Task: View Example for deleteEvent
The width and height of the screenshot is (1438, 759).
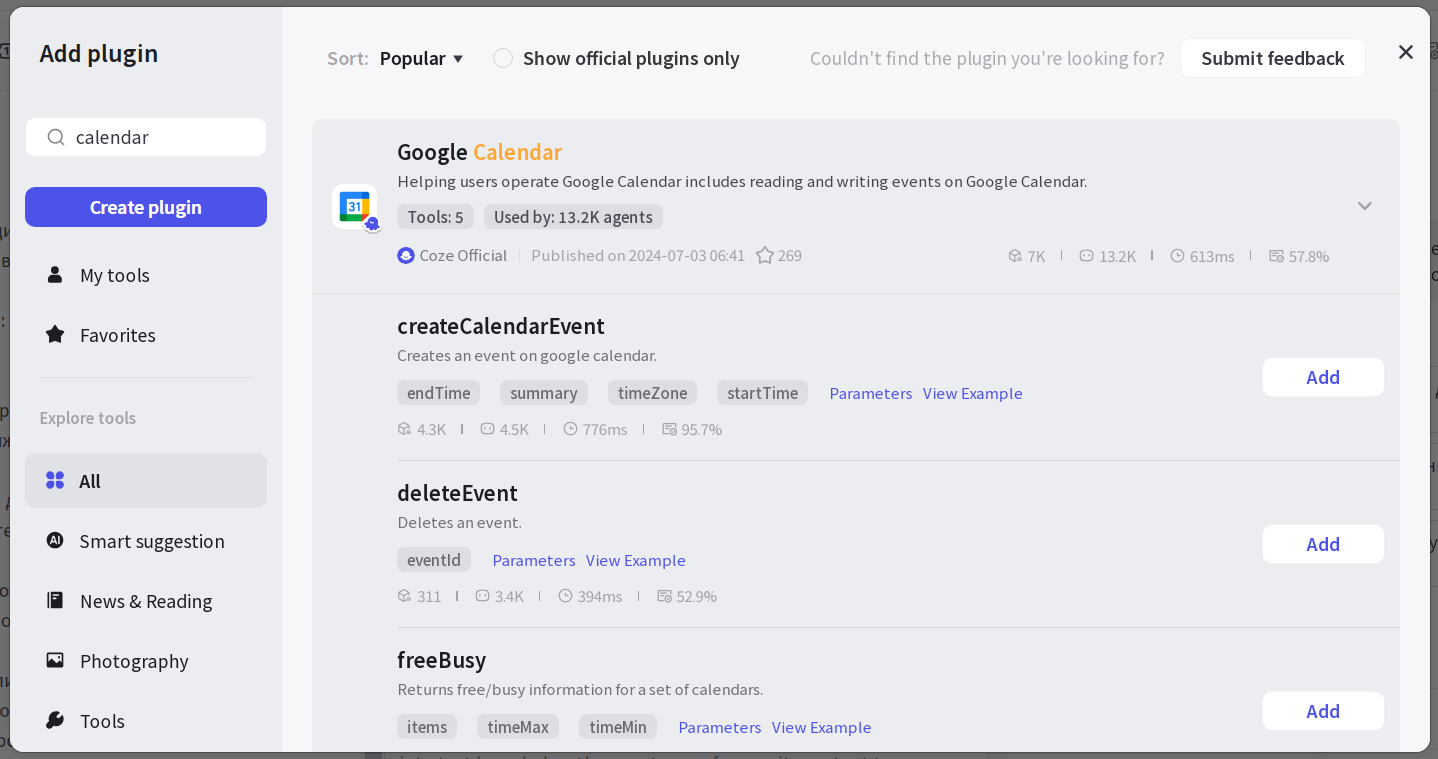Action: (636, 560)
